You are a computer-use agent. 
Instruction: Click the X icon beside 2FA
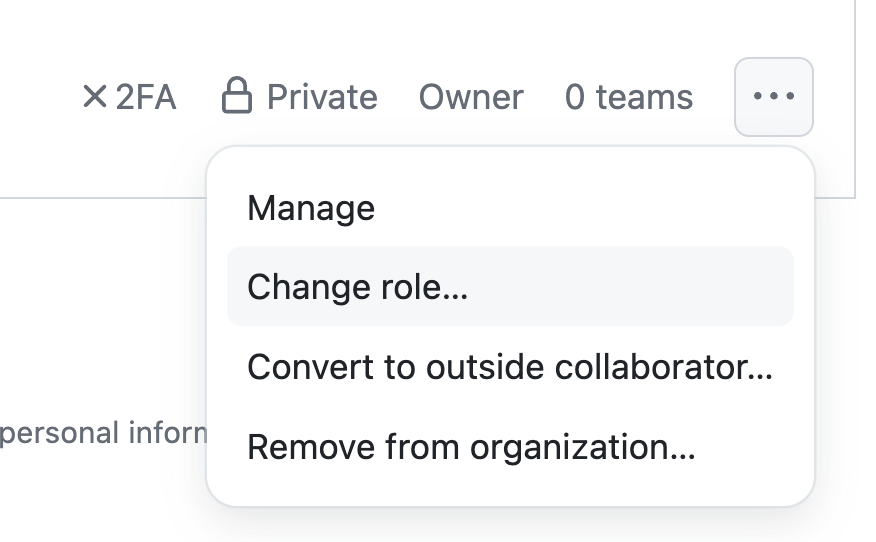pos(94,96)
